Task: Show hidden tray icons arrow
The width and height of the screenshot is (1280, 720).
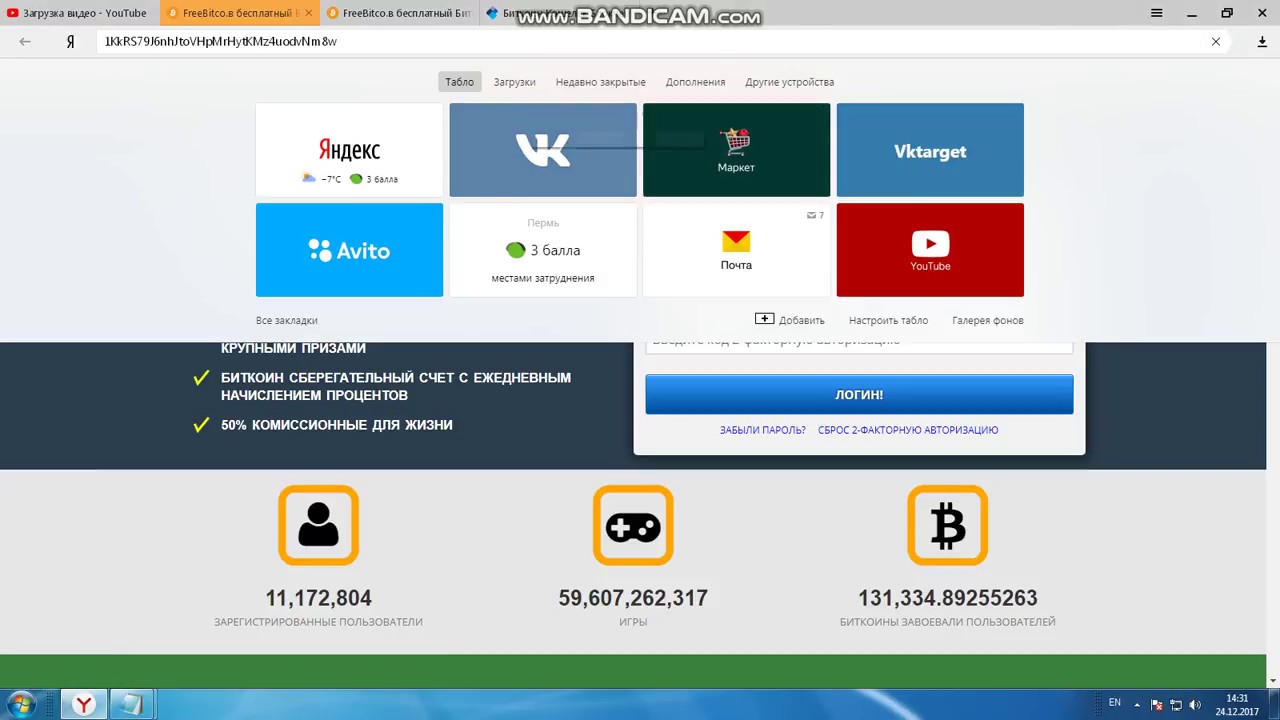Action: (1137, 705)
